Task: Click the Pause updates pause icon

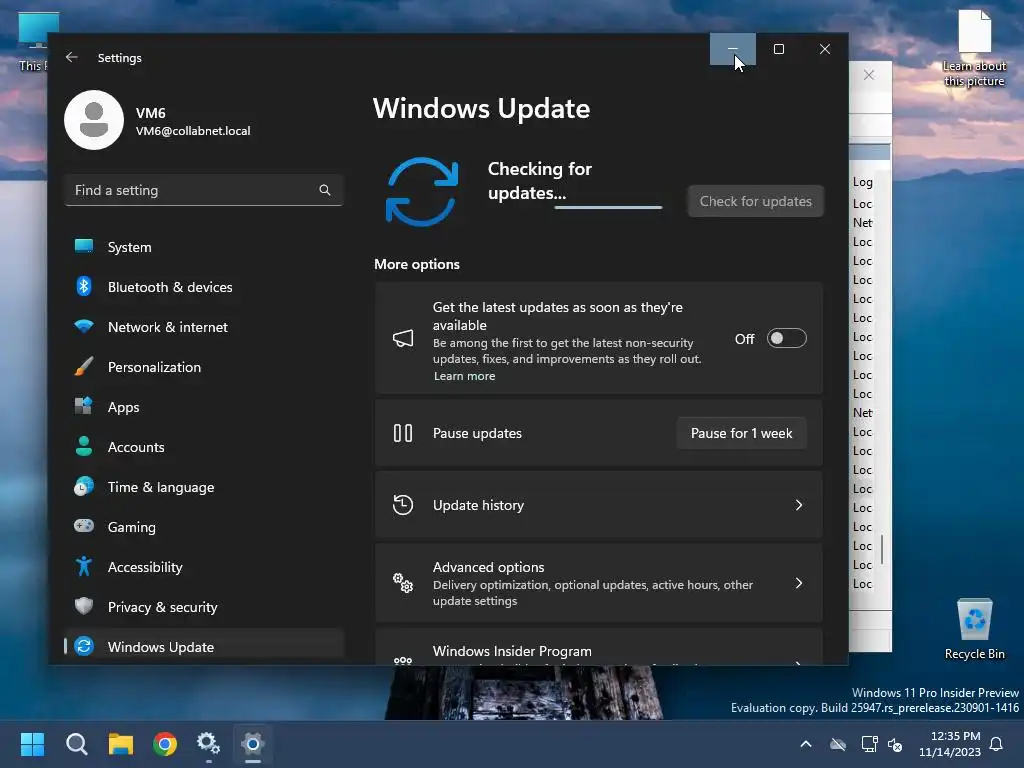Action: (403, 433)
